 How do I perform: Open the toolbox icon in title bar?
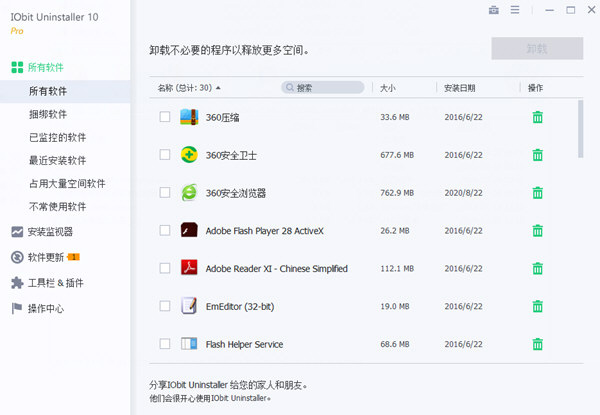pyautogui.click(x=493, y=10)
